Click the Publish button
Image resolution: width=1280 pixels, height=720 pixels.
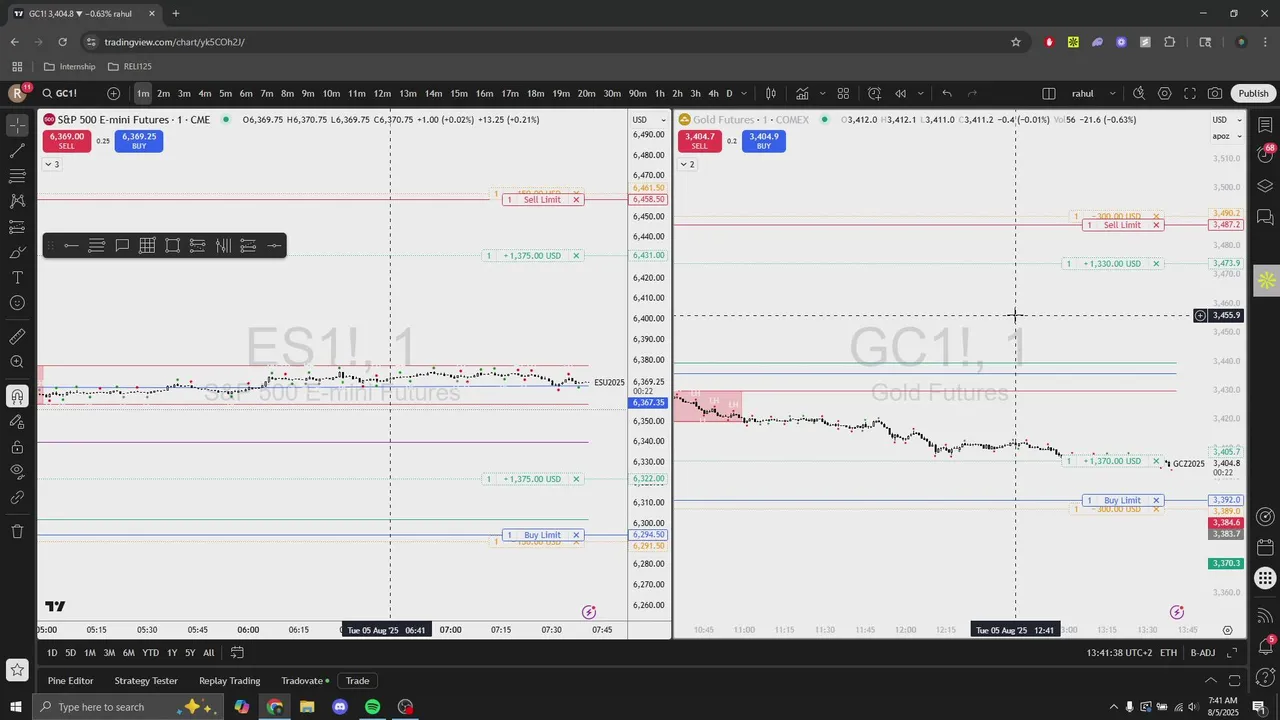1253,93
